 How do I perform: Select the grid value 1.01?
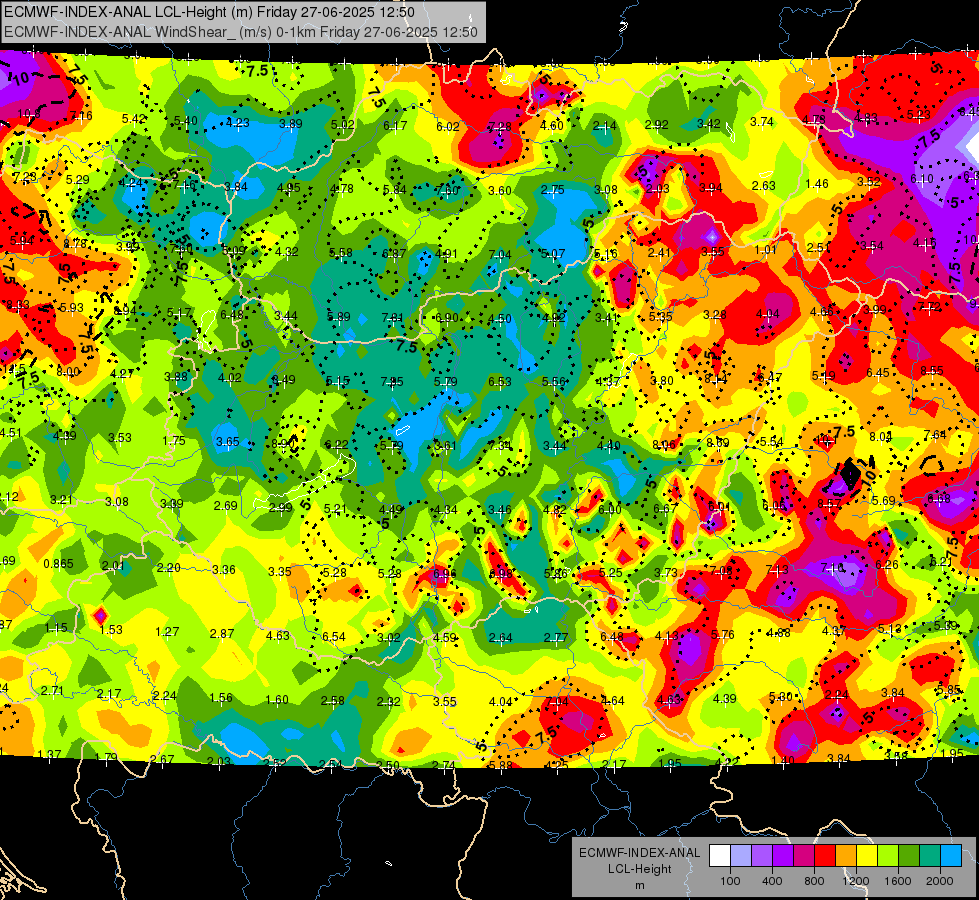tap(765, 250)
